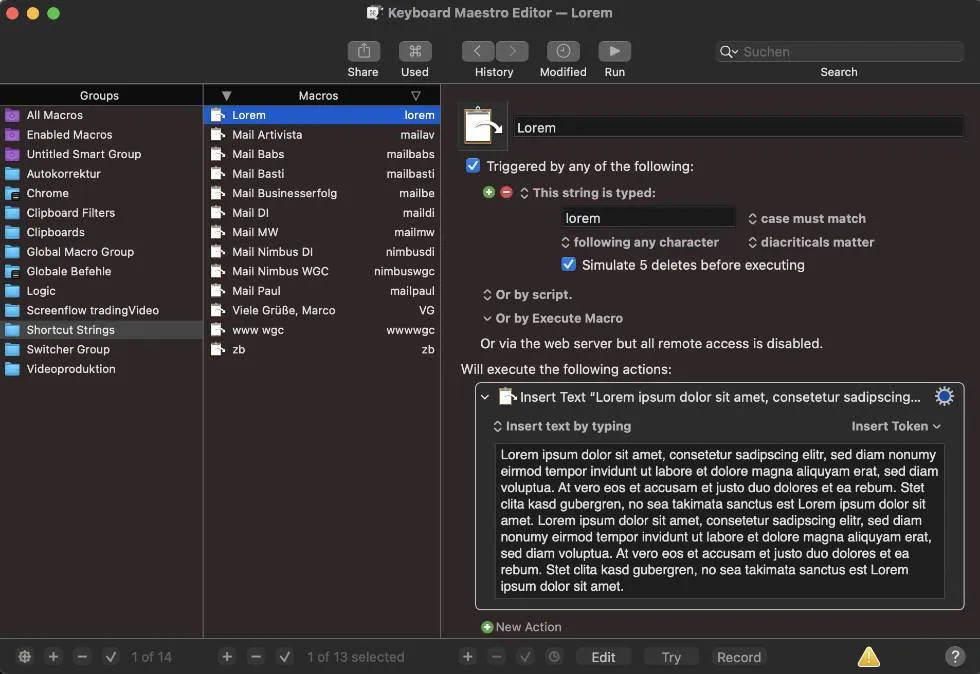Viewport: 980px width, 674px height.
Task: Open help with the question mark icon
Action: [x=955, y=657]
